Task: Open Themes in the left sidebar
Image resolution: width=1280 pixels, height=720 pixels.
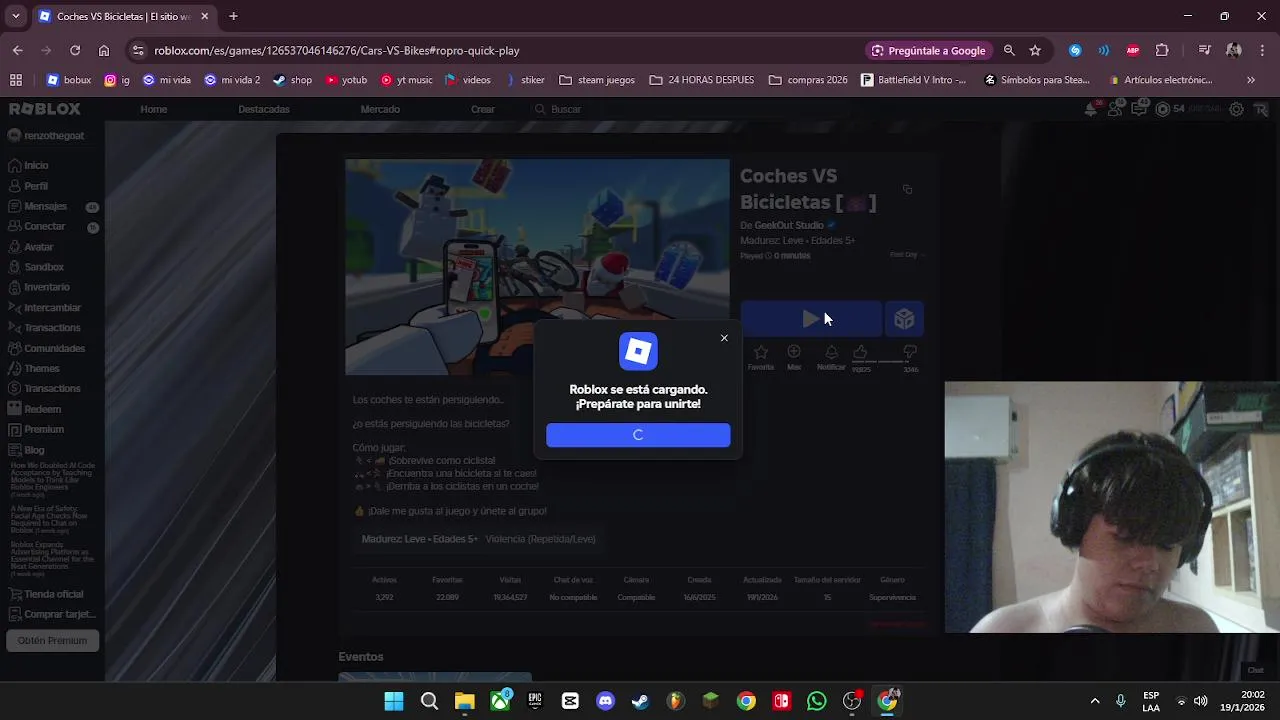Action: (x=41, y=368)
